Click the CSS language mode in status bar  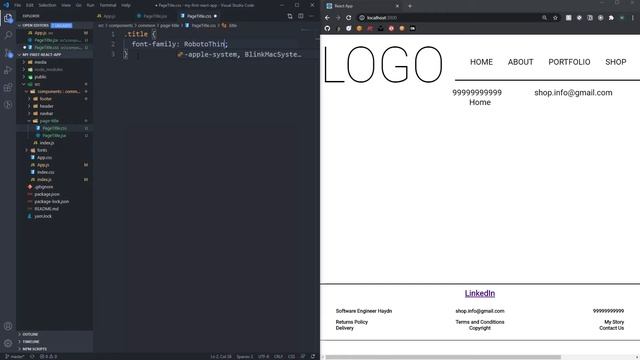[x=291, y=356]
